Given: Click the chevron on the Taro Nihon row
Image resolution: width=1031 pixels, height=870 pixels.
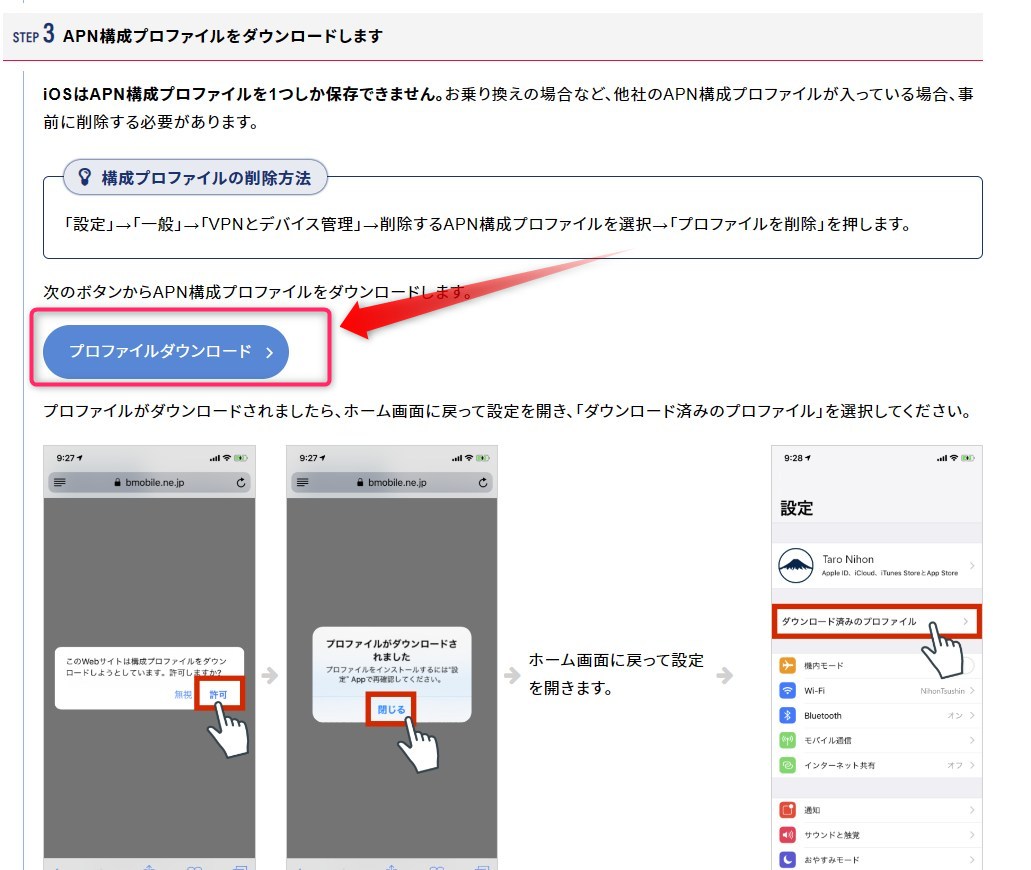Looking at the screenshot, I should click(972, 566).
